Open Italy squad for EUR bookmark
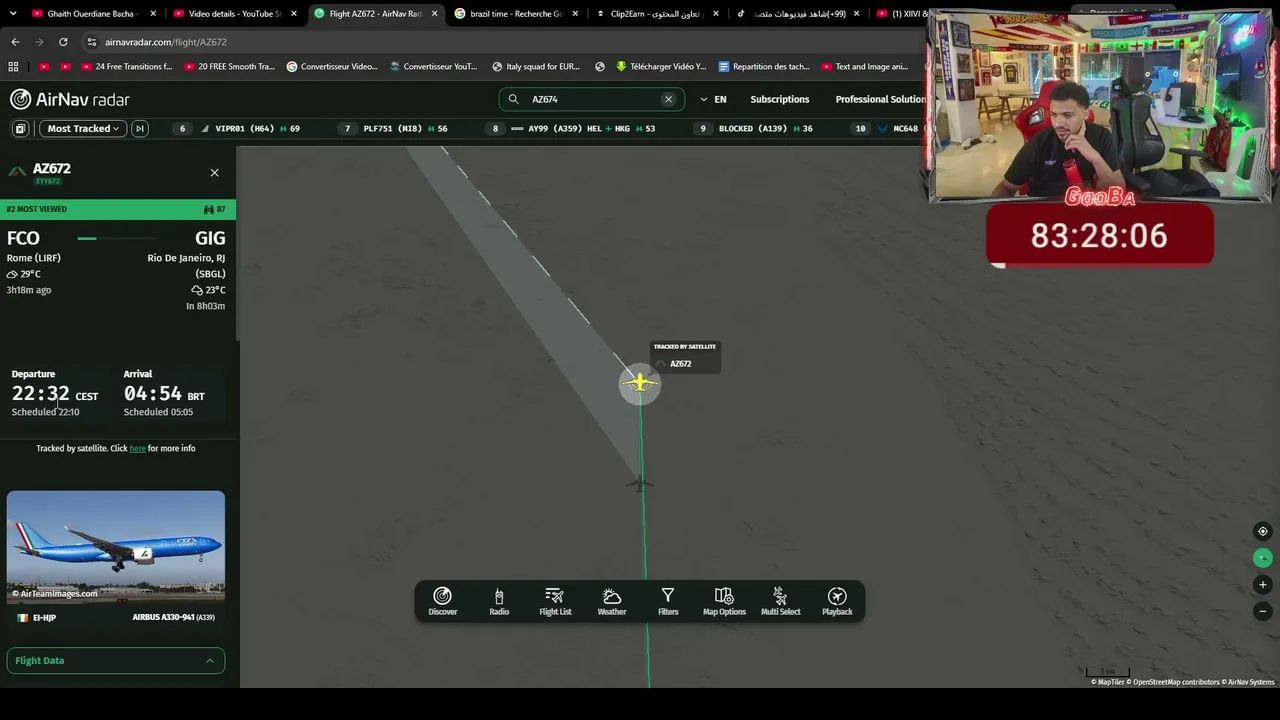The height and width of the screenshot is (720, 1280). 535,67
